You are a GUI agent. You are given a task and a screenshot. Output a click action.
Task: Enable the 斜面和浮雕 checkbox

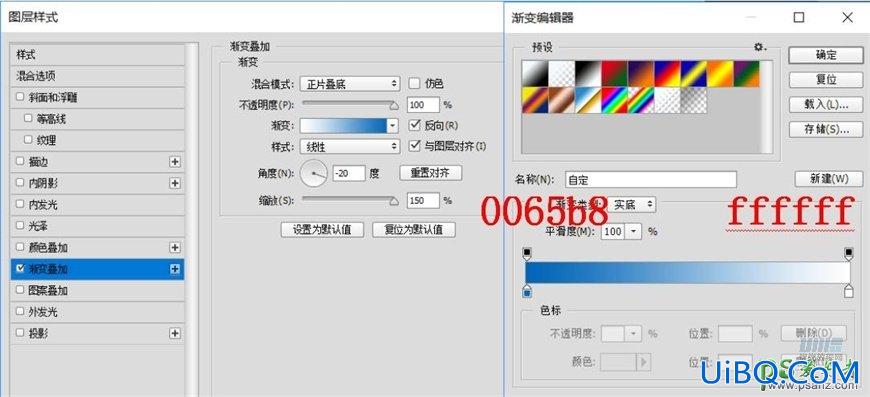[20, 96]
